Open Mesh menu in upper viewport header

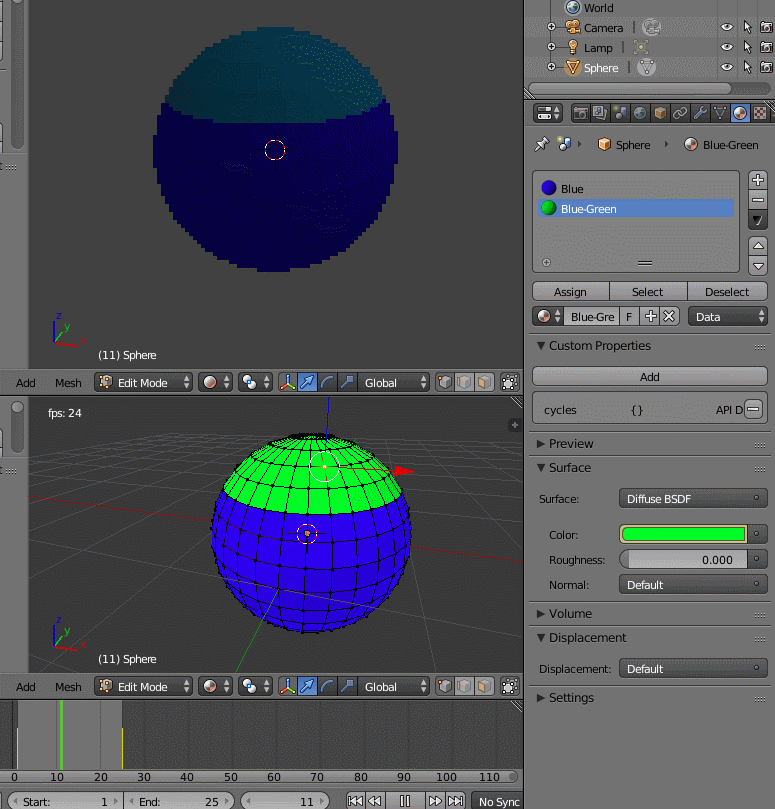(68, 383)
